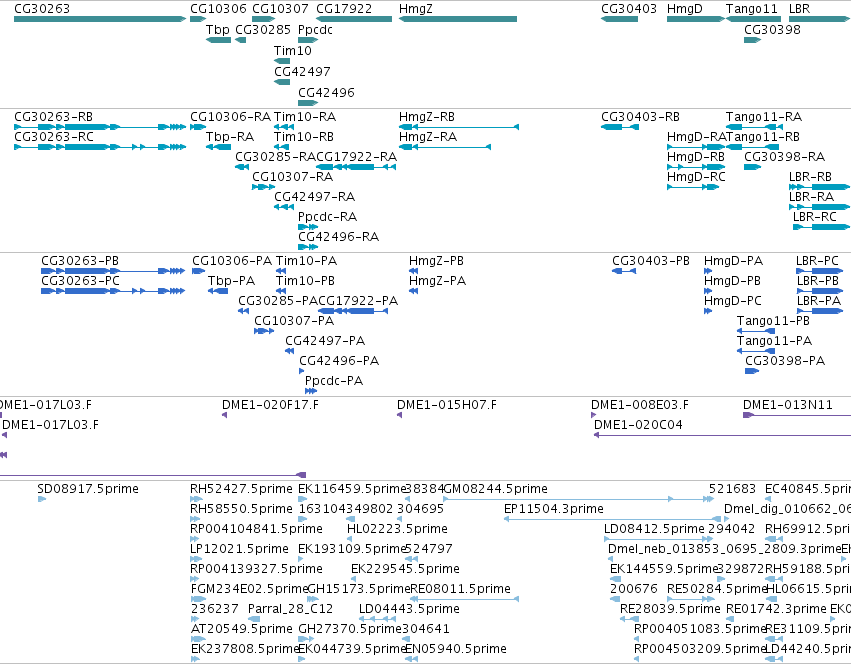Open the CG30263-RB transcript label

[53, 117]
